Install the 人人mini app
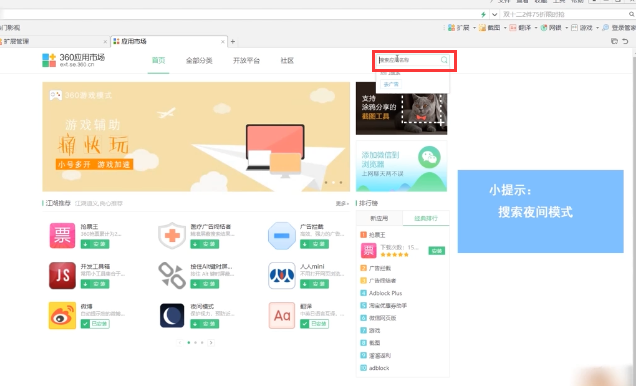Viewport: 636px width, 386px height. [314, 284]
